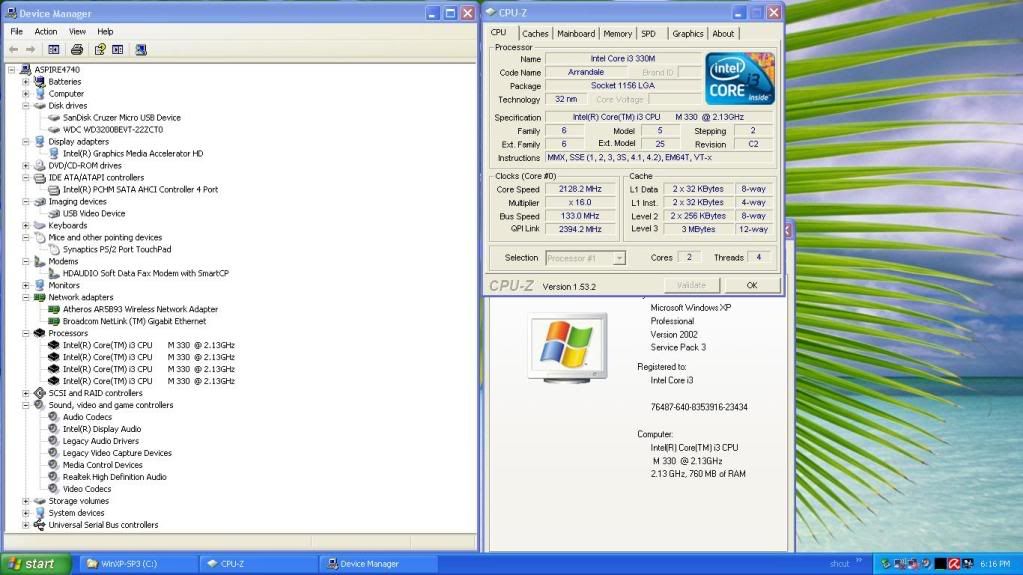Click the OK button in CPU-Z
This screenshot has width=1023, height=575.
point(752,285)
